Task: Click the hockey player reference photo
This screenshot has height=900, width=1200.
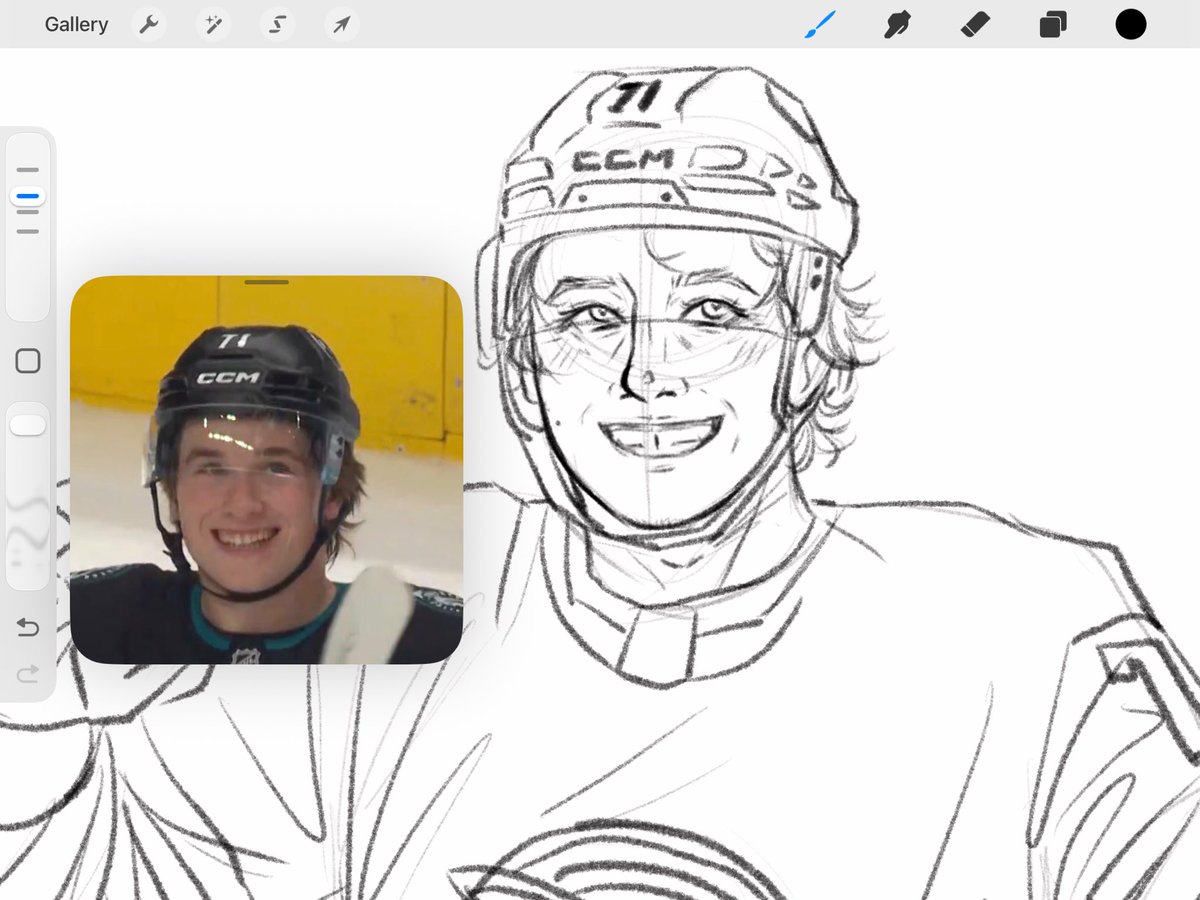Action: click(266, 470)
